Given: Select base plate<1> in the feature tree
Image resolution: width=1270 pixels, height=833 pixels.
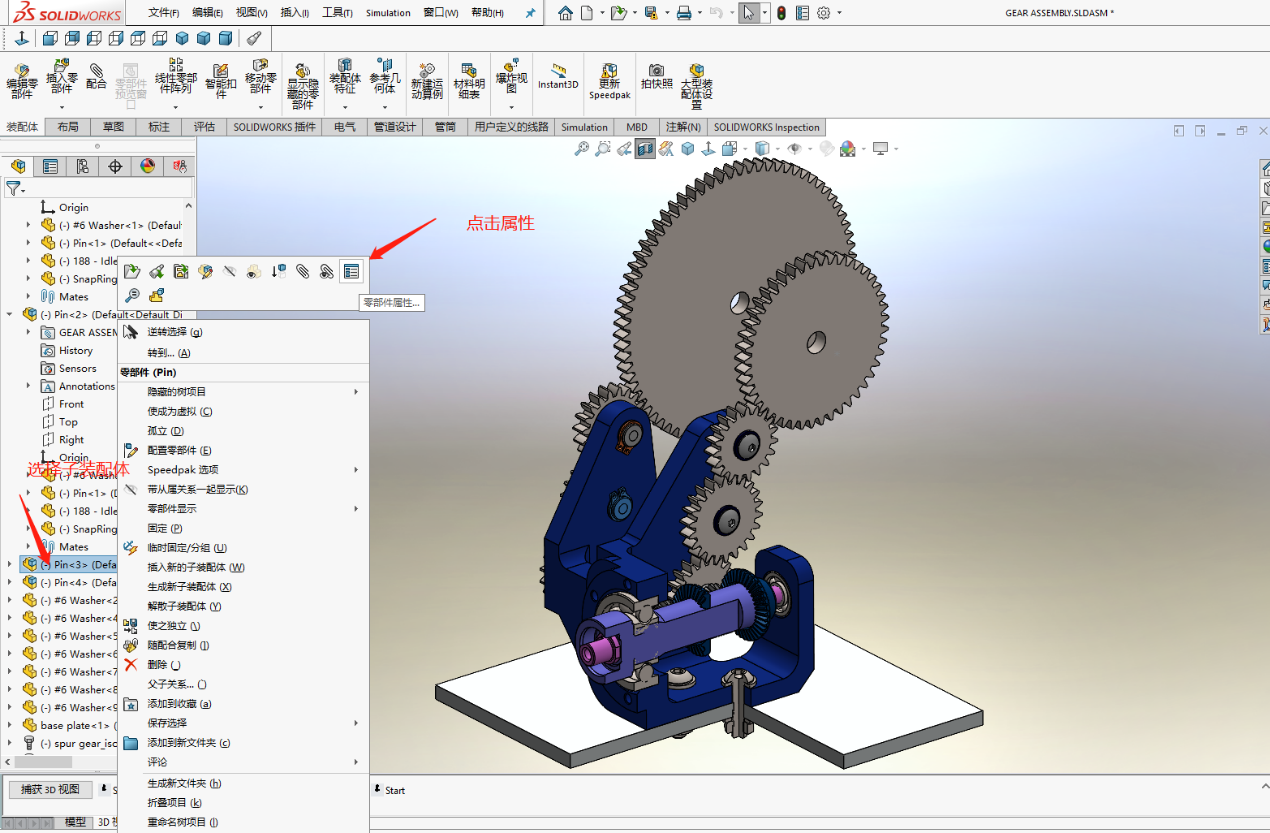Looking at the screenshot, I should pyautogui.click(x=70, y=725).
